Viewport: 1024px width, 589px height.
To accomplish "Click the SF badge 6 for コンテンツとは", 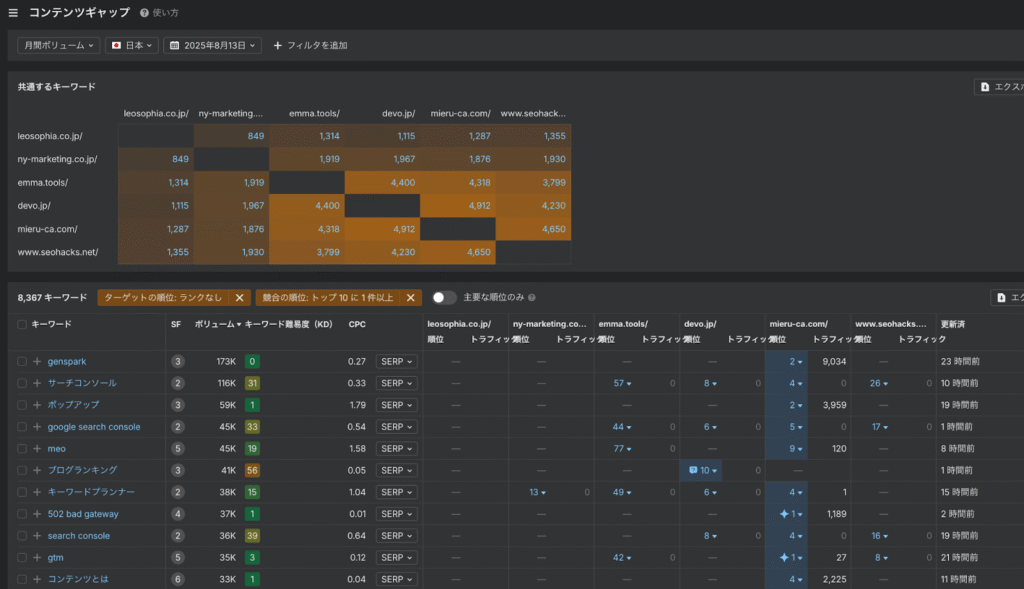I will click(178, 579).
